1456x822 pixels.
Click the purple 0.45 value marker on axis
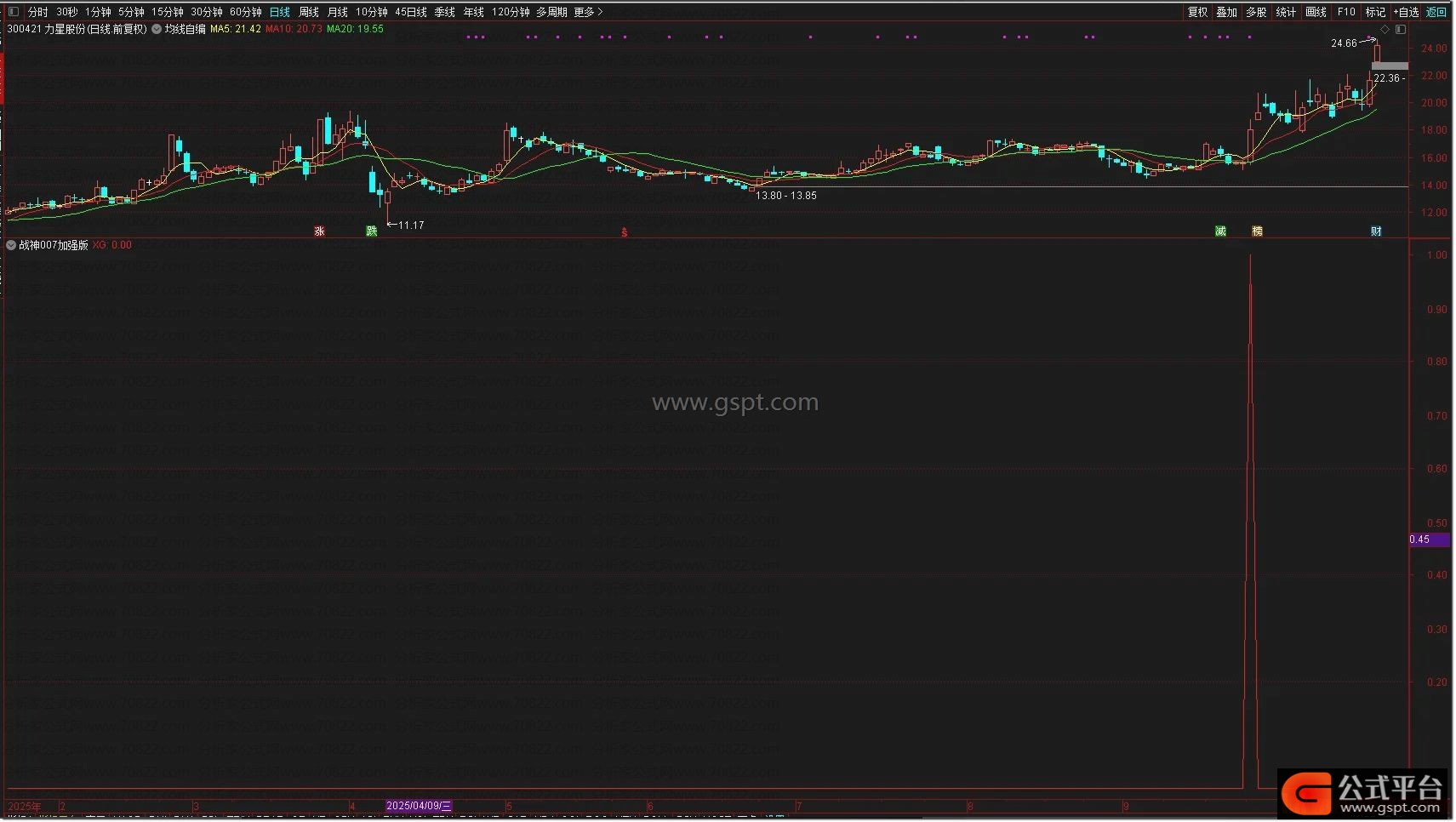point(1428,539)
